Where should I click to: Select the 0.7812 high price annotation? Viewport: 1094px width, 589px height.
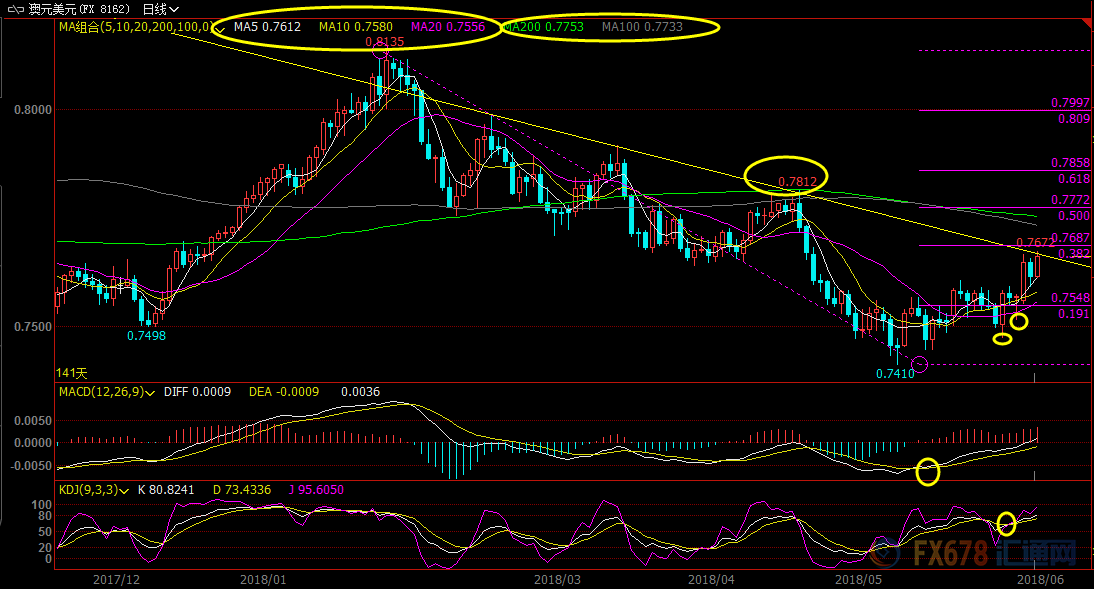[x=798, y=182]
